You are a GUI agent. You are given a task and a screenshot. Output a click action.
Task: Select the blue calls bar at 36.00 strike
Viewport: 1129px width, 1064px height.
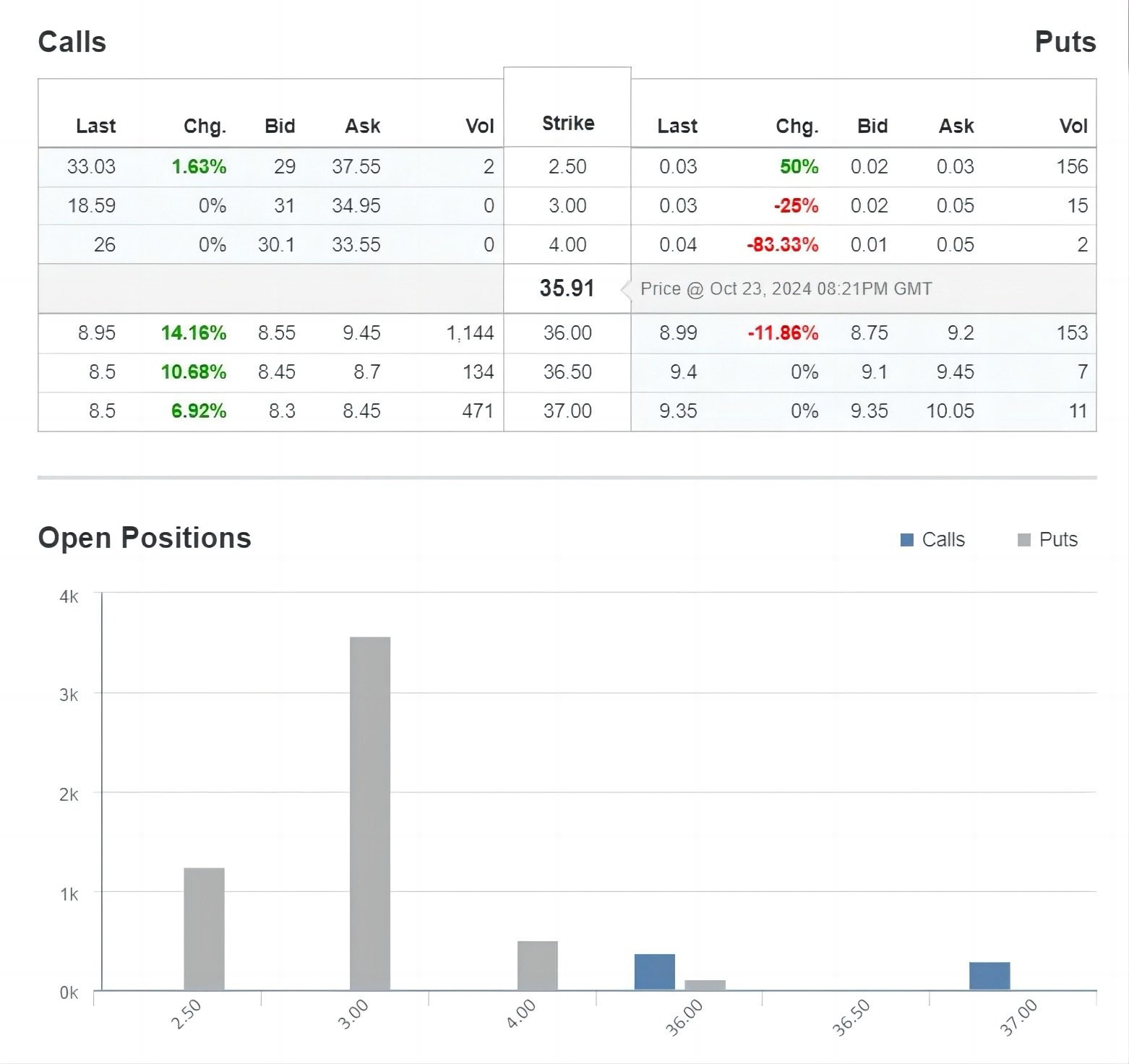(655, 972)
